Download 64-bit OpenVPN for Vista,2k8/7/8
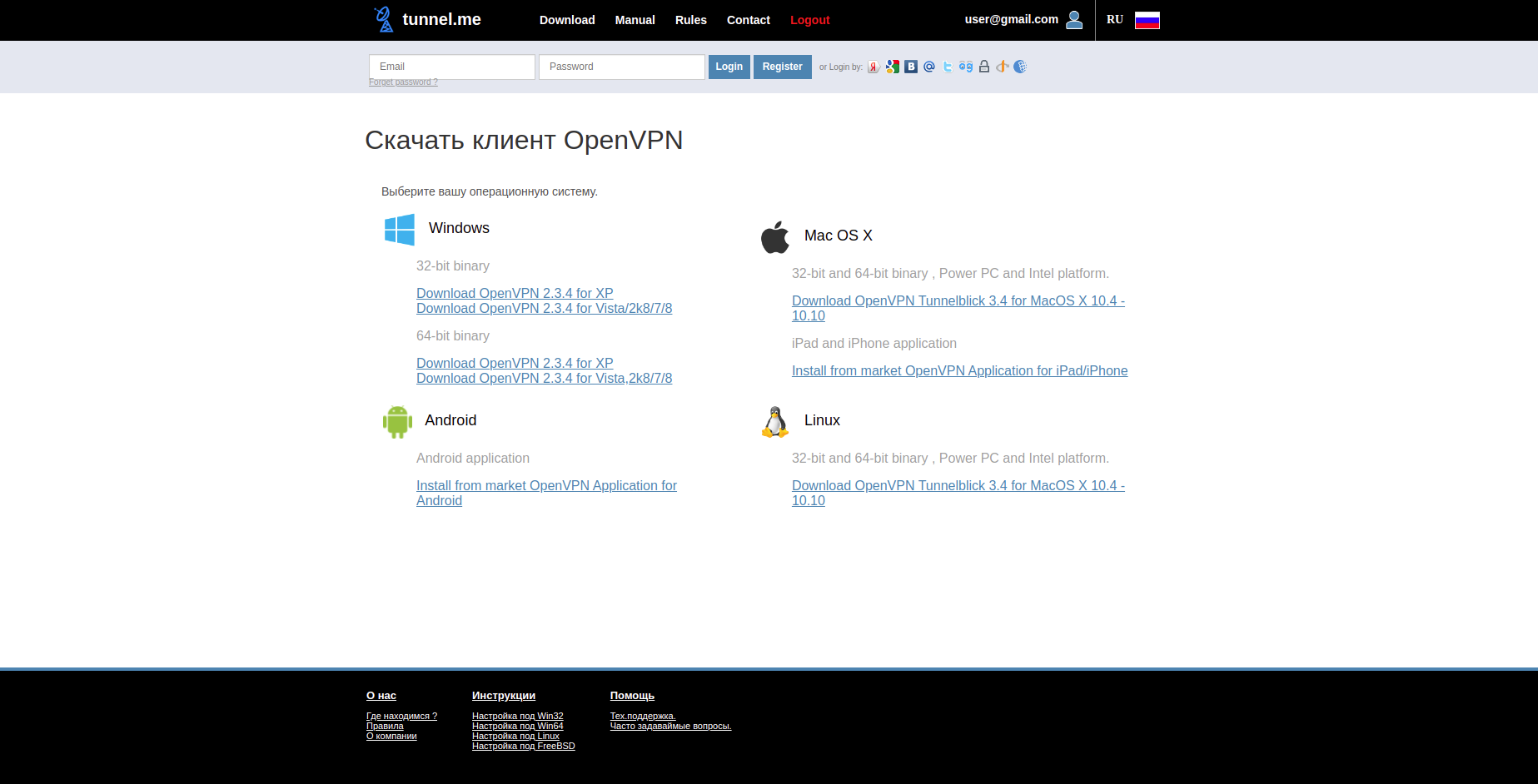Image resolution: width=1538 pixels, height=784 pixels. (x=544, y=378)
